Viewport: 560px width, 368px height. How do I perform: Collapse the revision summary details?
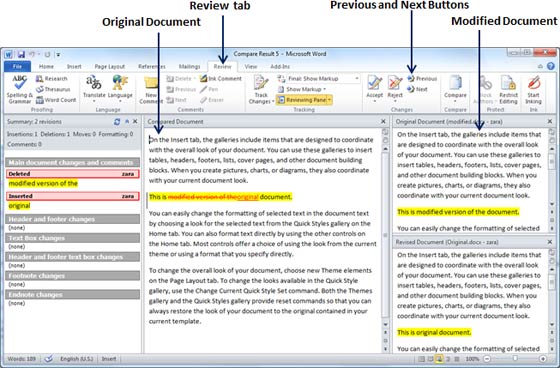click(x=127, y=122)
